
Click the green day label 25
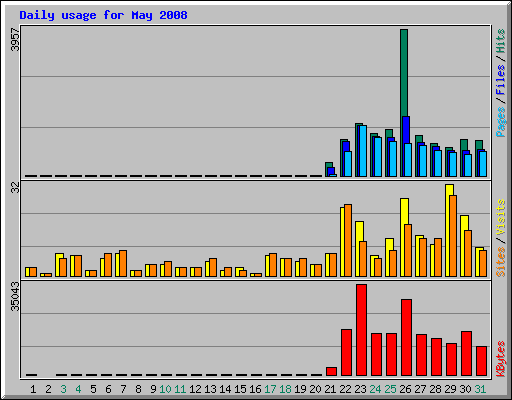click(x=390, y=389)
